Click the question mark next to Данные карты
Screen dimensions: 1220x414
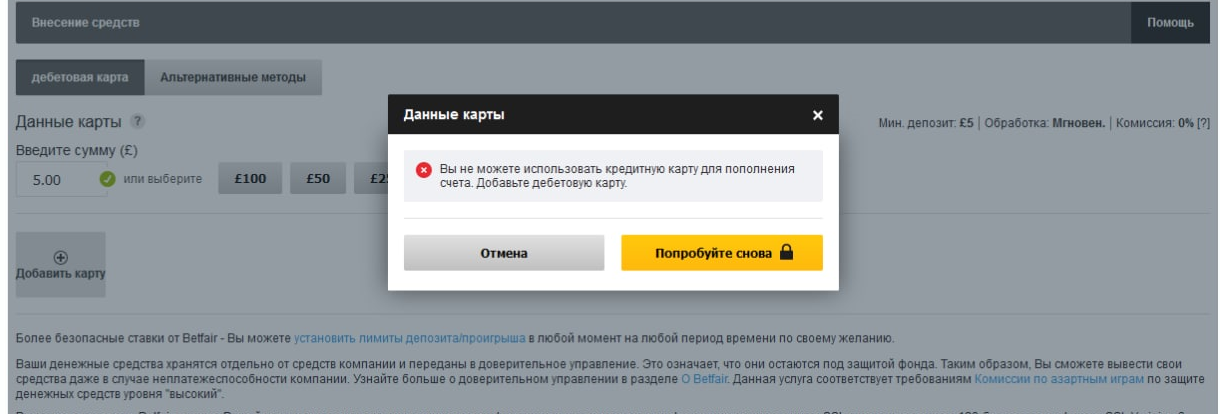[x=137, y=121]
